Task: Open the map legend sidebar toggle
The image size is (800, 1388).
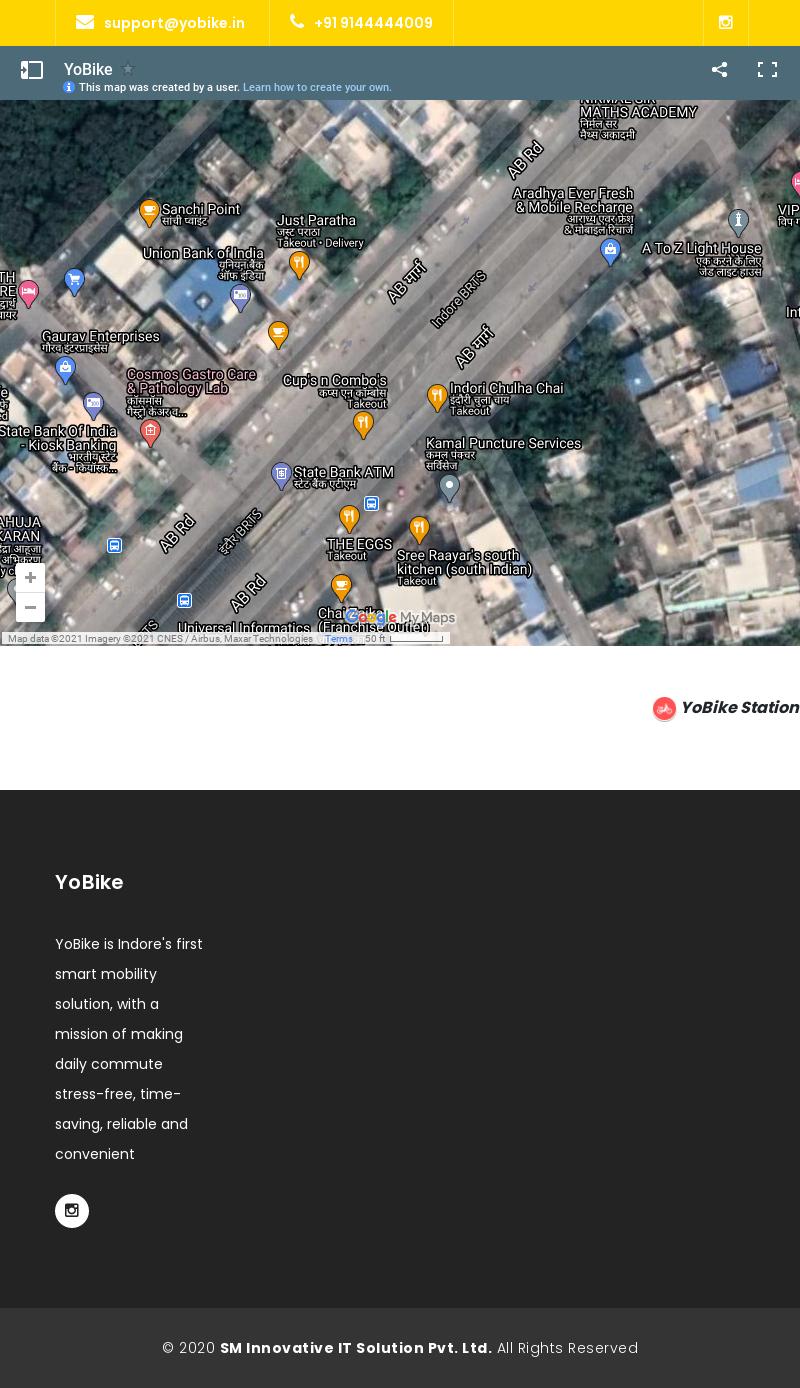Action: click(x=32, y=70)
